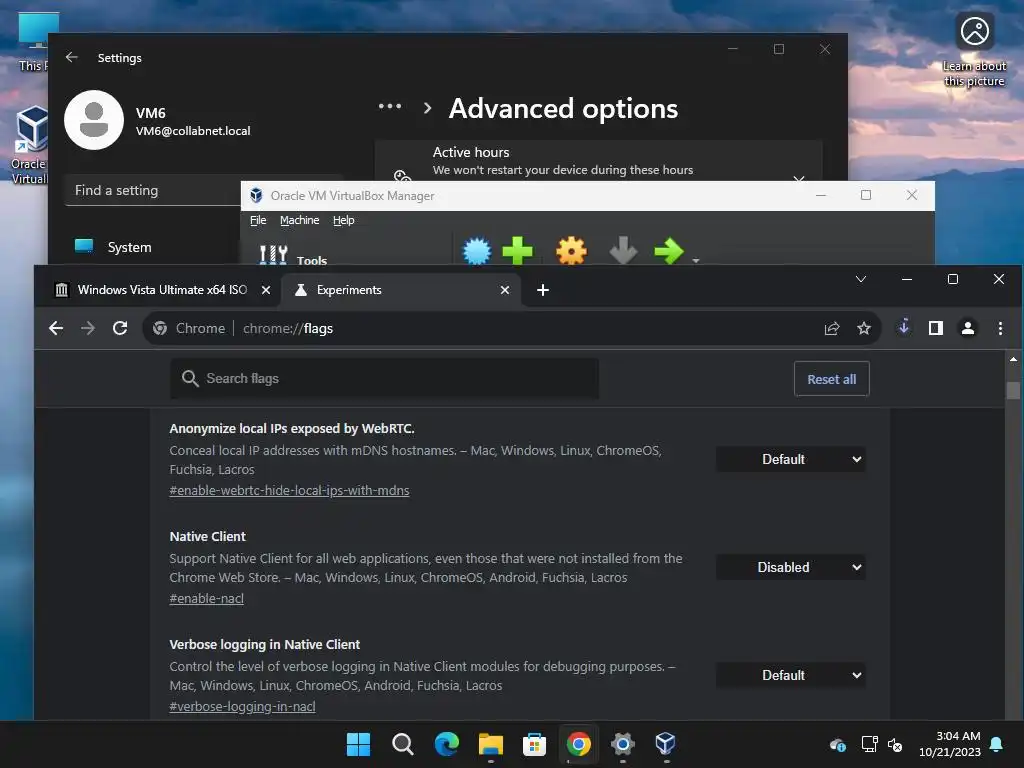Open File Explorer from taskbar

490,744
